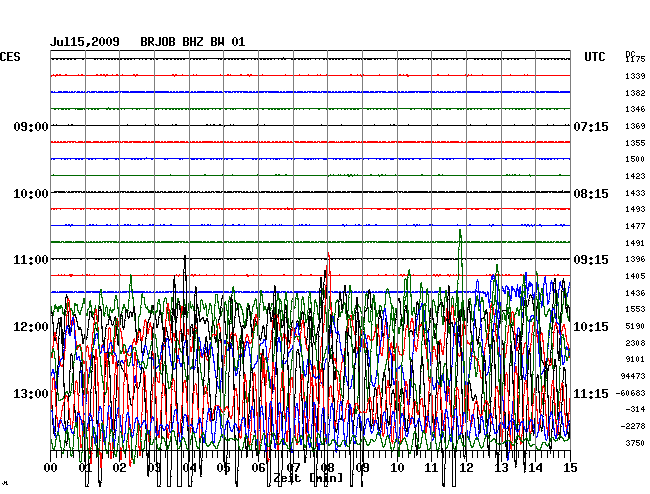This screenshot has width=650, height=494.
Task: Click the minute tick label 00
Action: [x=51, y=468]
